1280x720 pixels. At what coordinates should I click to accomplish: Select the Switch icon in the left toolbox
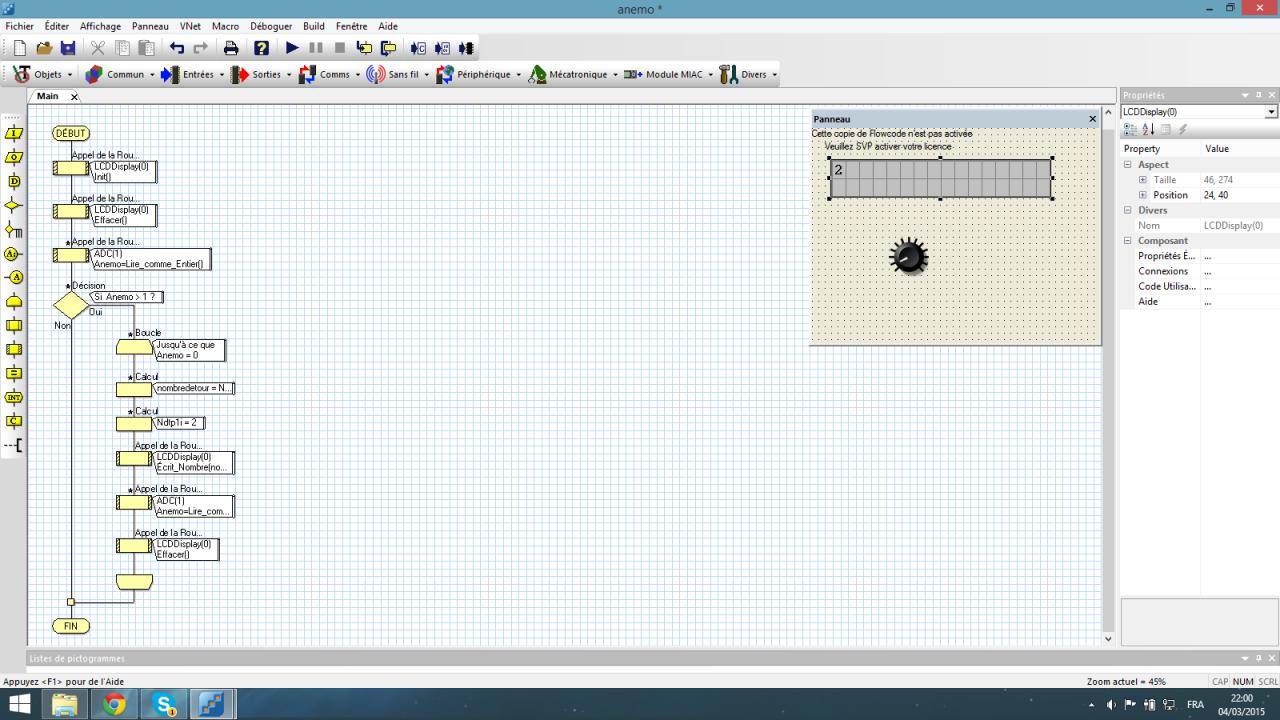(x=14, y=230)
